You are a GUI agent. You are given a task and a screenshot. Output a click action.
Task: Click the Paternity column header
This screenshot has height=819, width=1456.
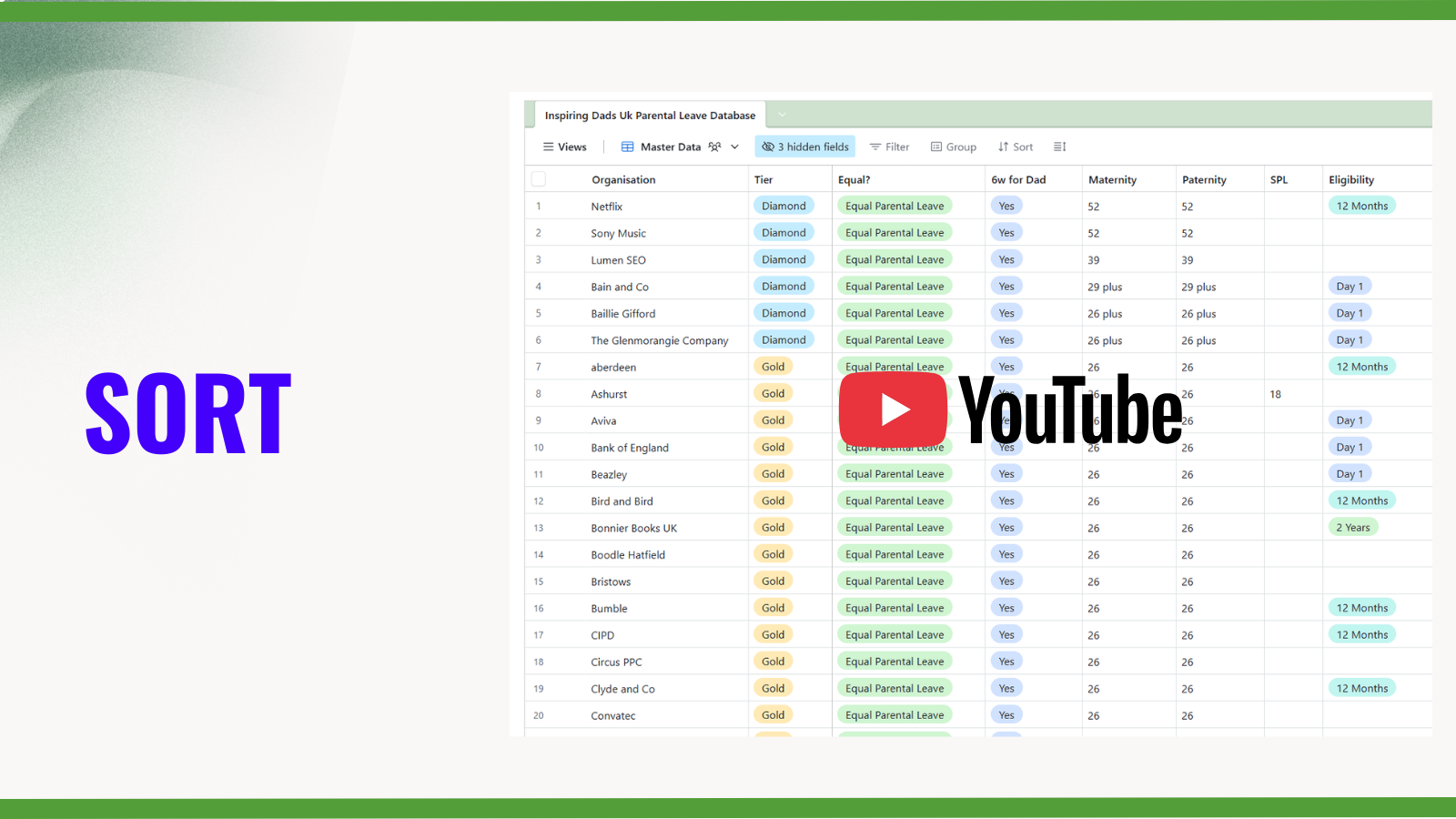click(1204, 180)
